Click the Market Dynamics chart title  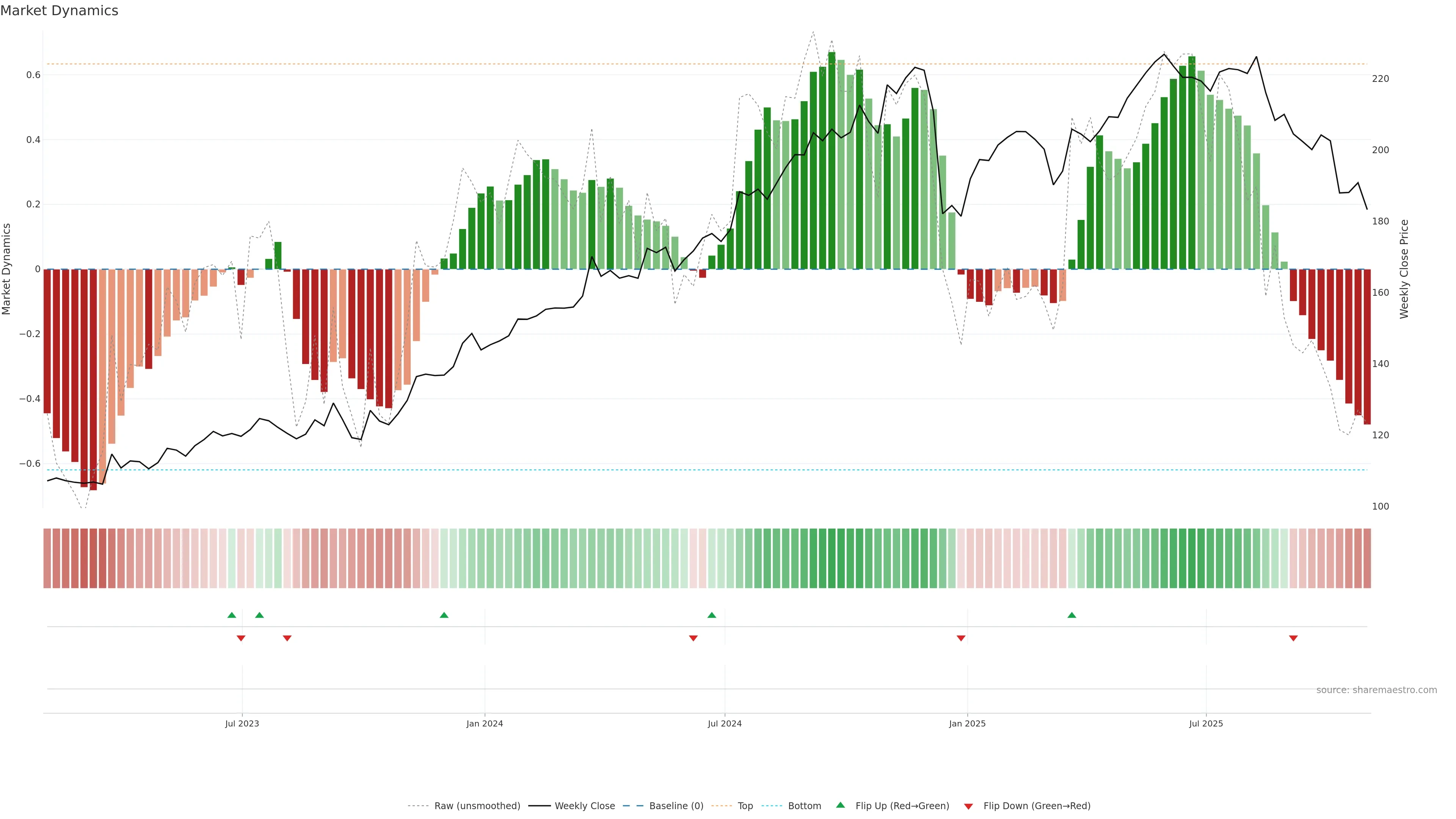click(60, 11)
